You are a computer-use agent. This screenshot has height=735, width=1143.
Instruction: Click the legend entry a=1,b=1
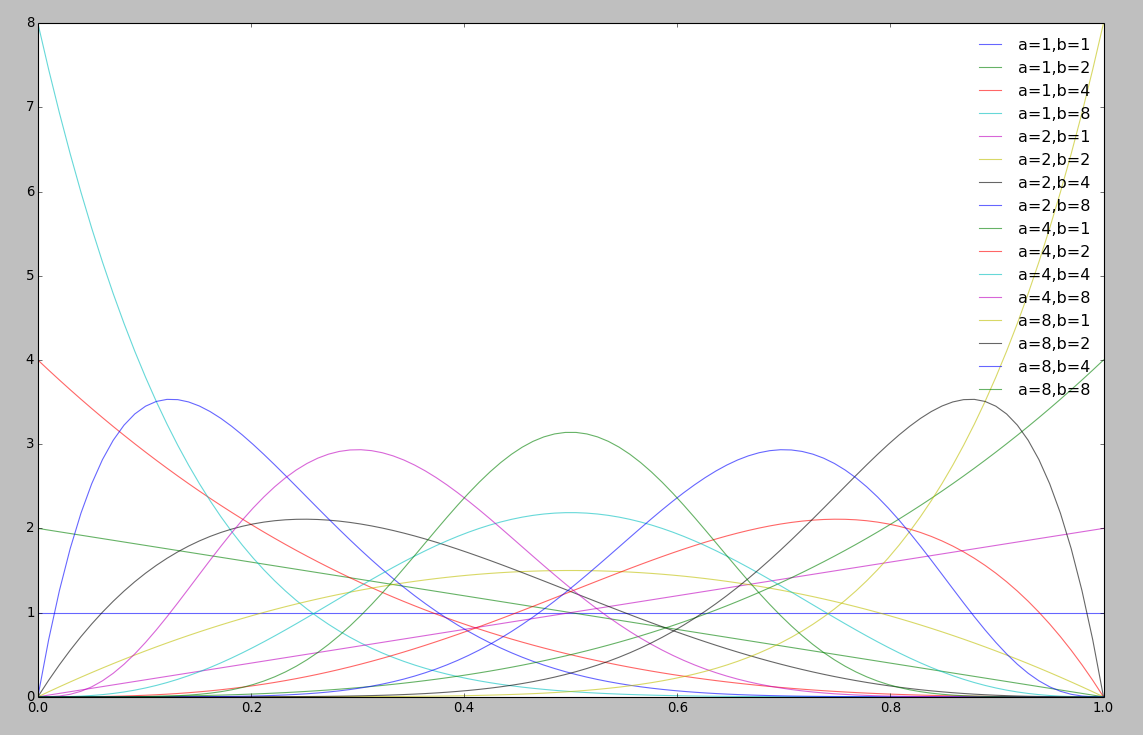1034,44
